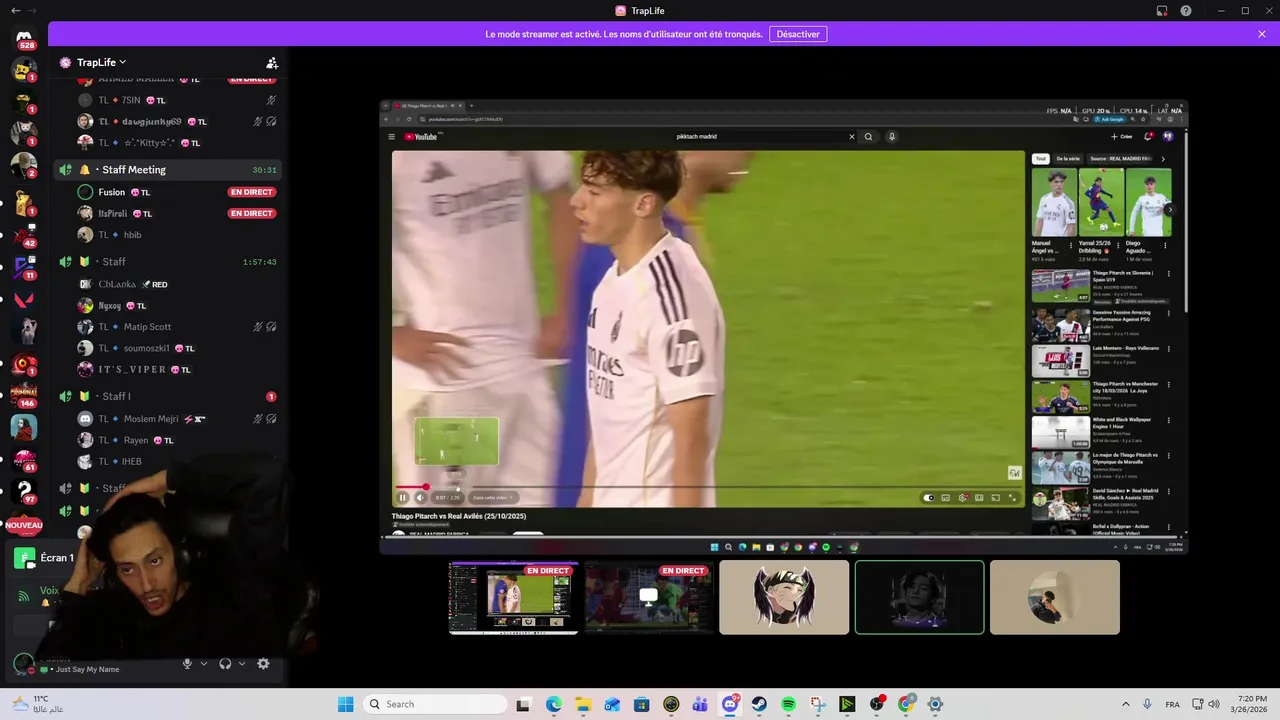Select the 'Tout' filter chip

pyautogui.click(x=1040, y=159)
